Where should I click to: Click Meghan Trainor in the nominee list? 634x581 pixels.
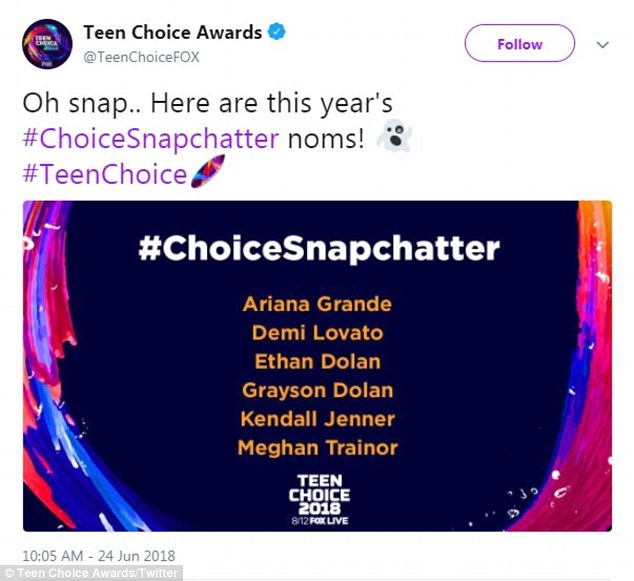317,448
